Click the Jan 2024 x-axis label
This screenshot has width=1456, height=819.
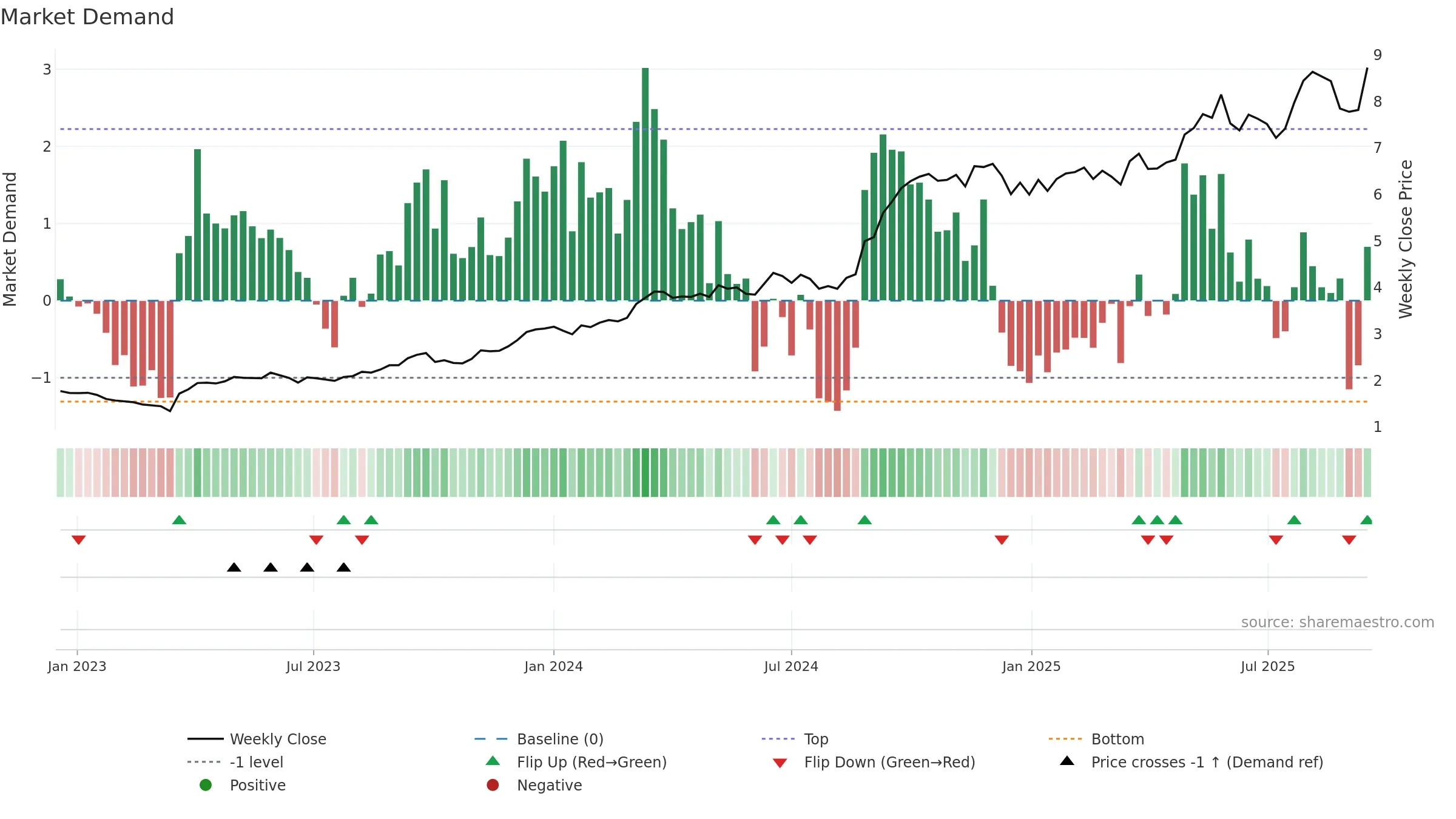click(553, 667)
